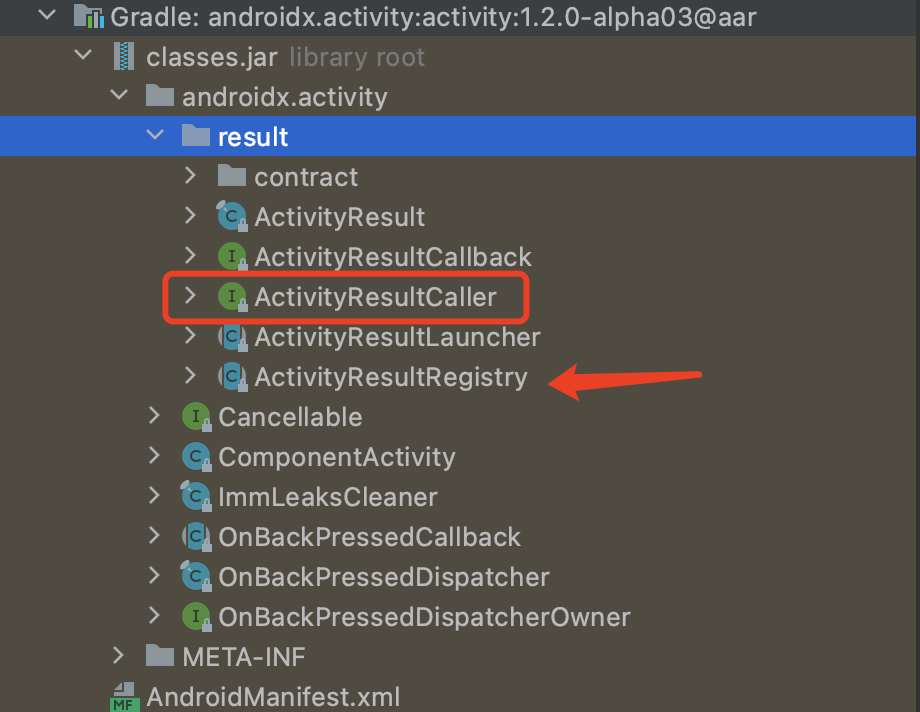The height and width of the screenshot is (712, 920).
Task: Collapse the classes.jar library root
Action: click(83, 56)
